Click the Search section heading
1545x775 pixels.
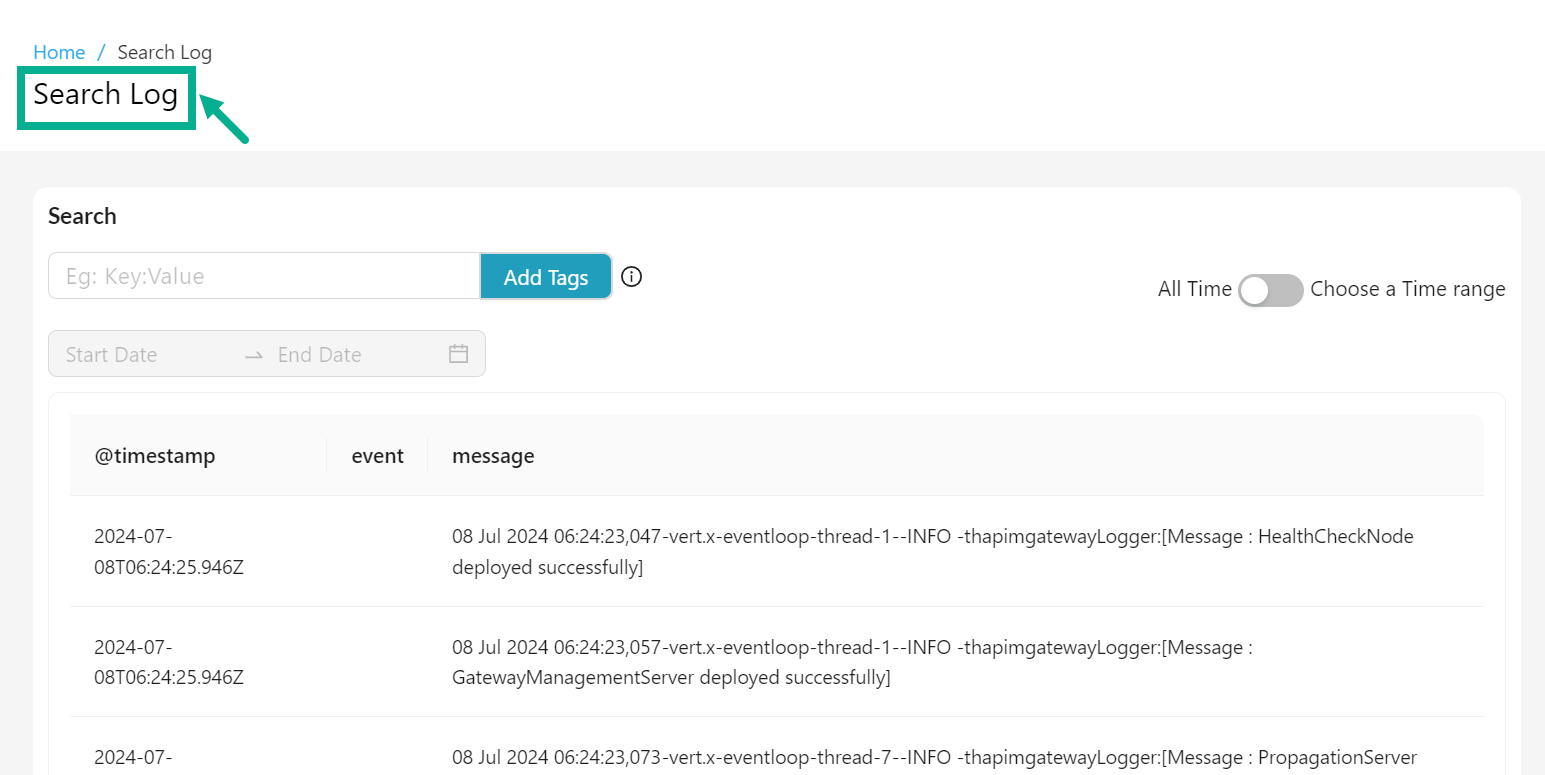coord(82,216)
